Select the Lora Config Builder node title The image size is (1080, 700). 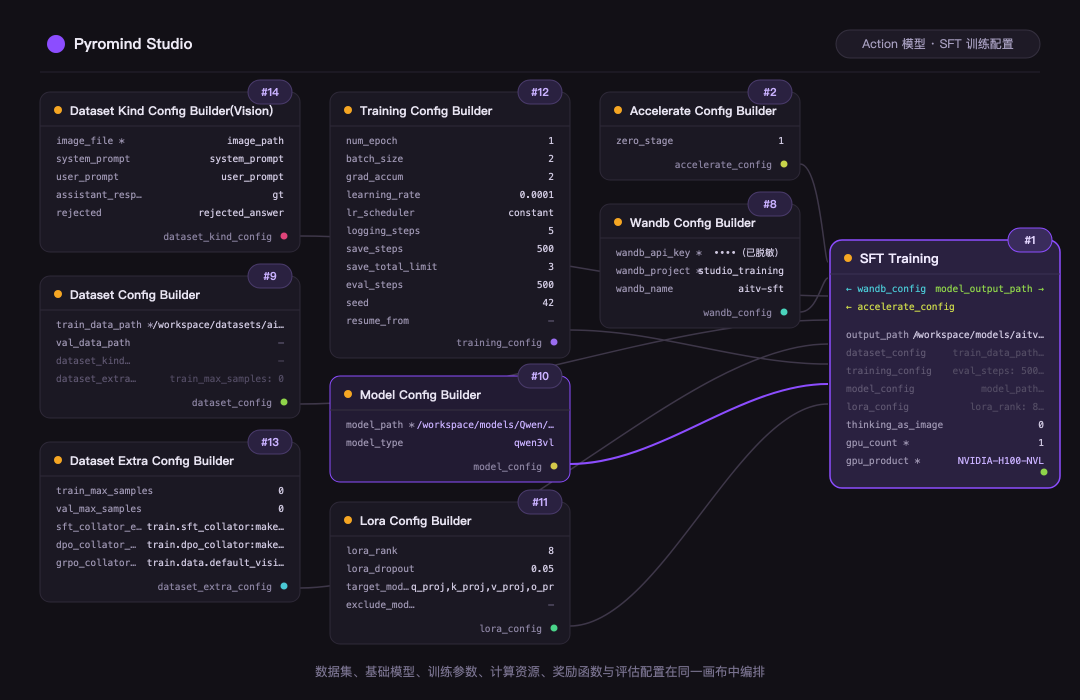[415, 521]
